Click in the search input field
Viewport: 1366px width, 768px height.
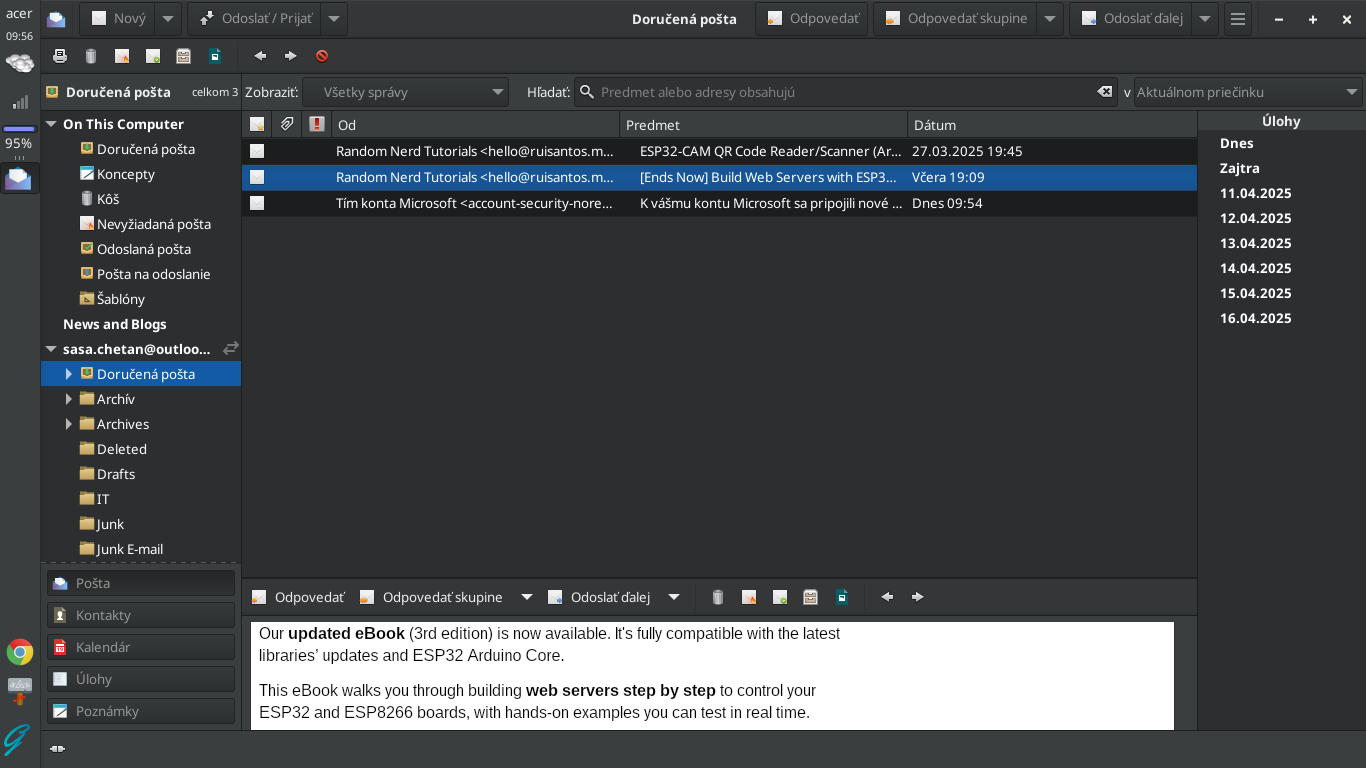pyautogui.click(x=845, y=92)
